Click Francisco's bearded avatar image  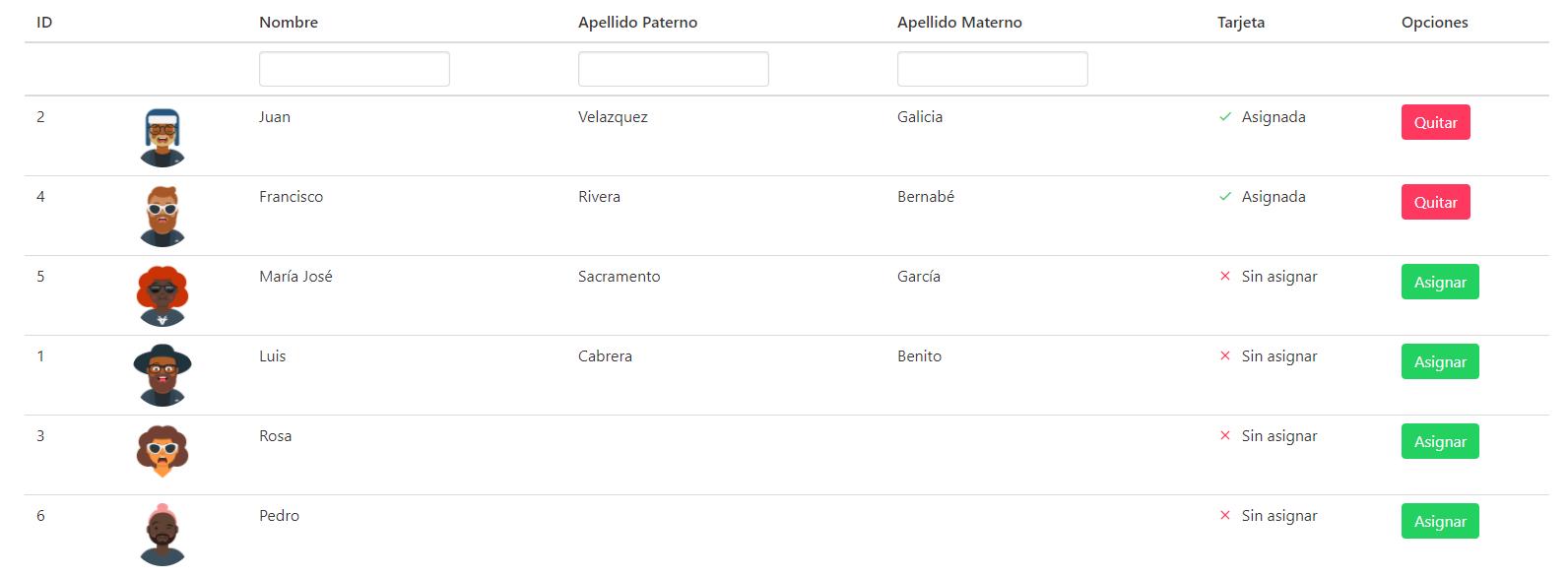pos(163,217)
